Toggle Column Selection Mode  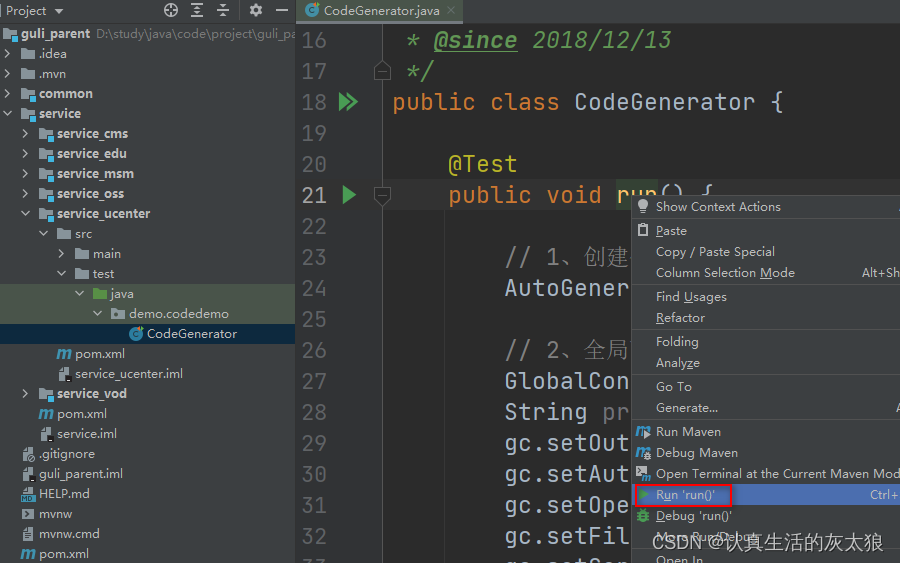(x=766, y=273)
